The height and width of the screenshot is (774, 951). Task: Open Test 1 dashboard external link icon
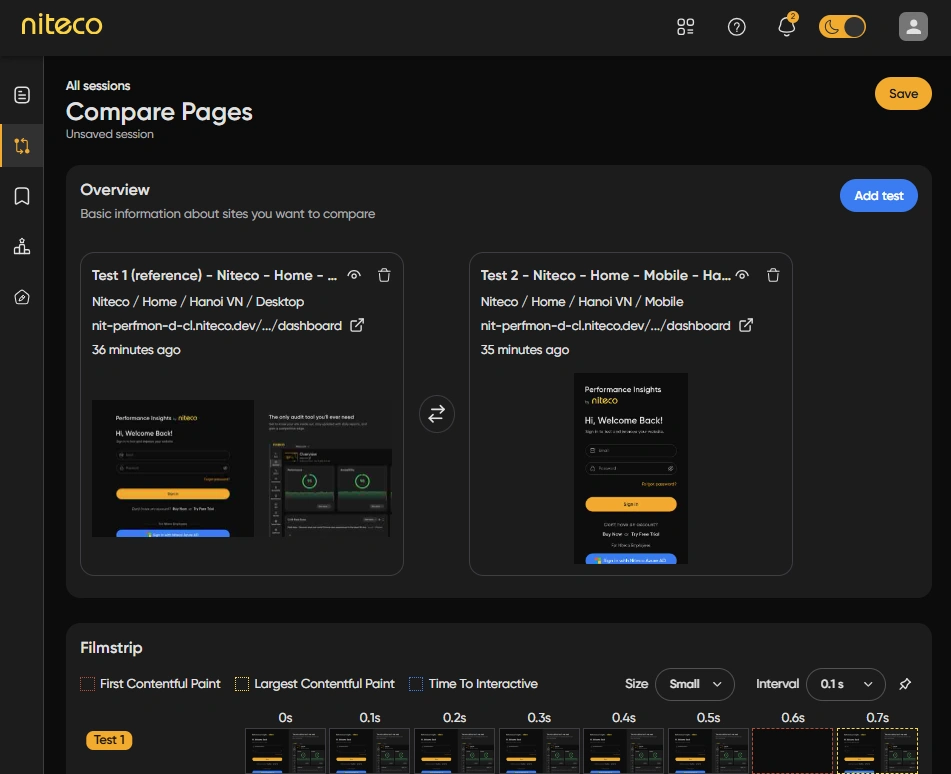[x=357, y=325]
